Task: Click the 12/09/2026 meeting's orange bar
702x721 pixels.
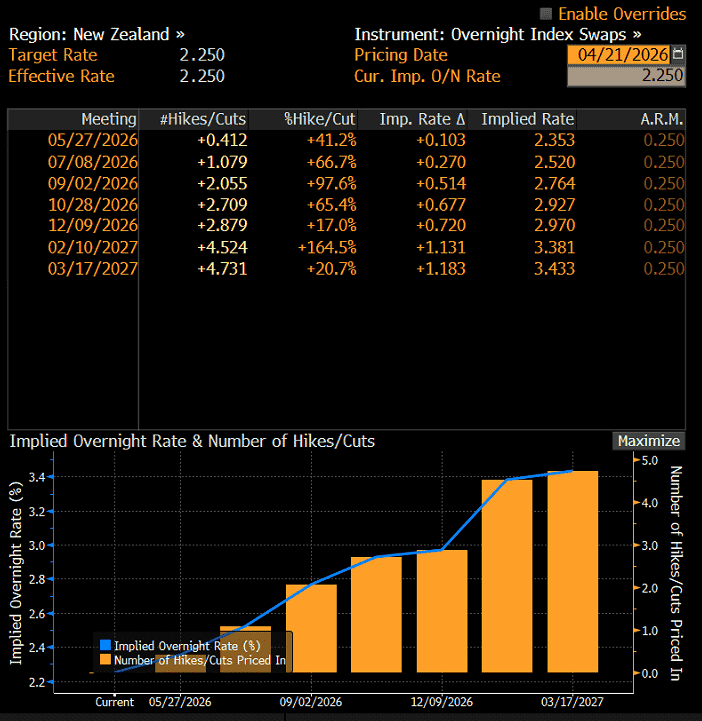Action: pos(442,611)
